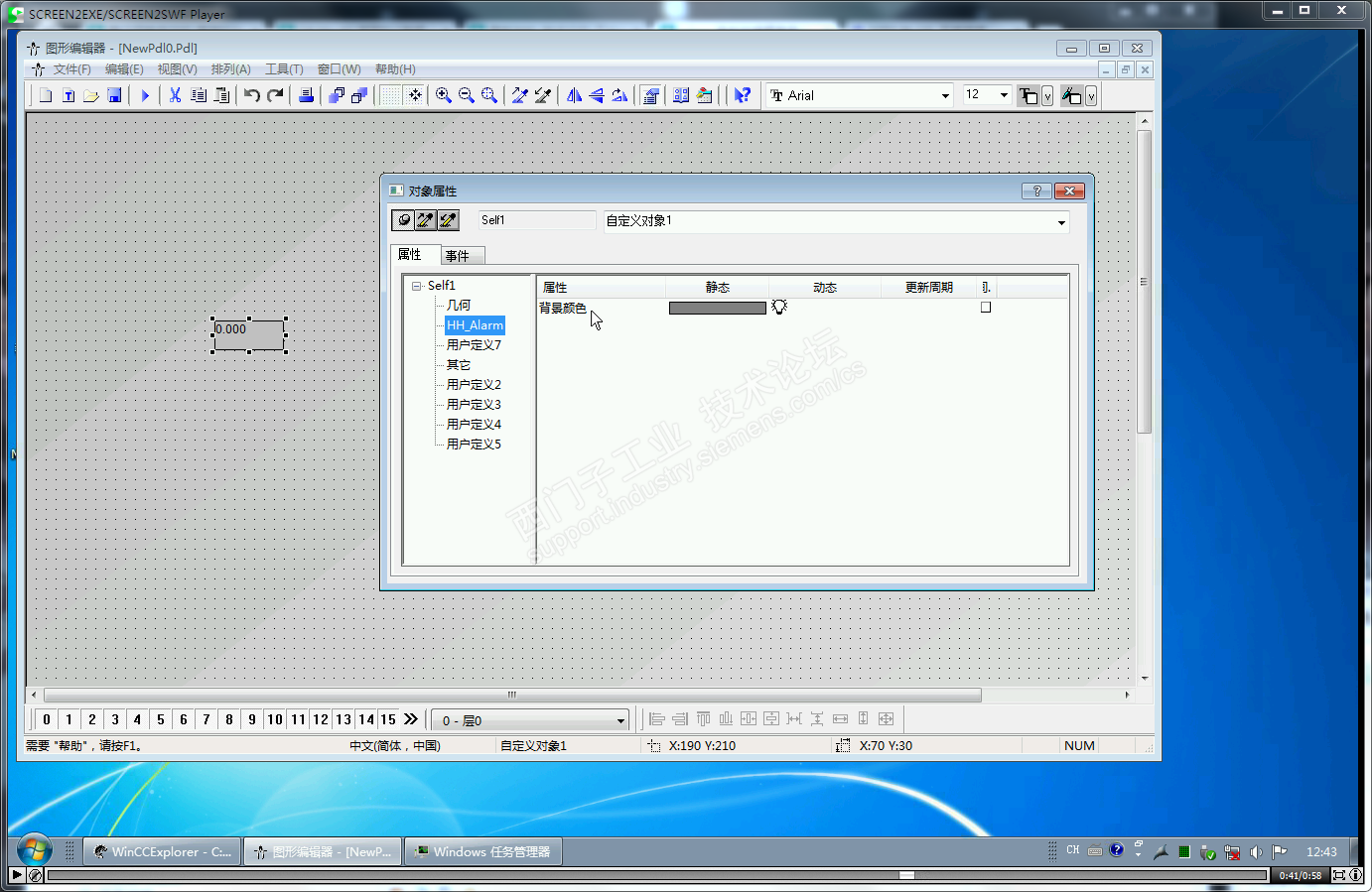
Task: Click the dynamics light bulb for 背景颜色
Action: pyautogui.click(x=779, y=308)
